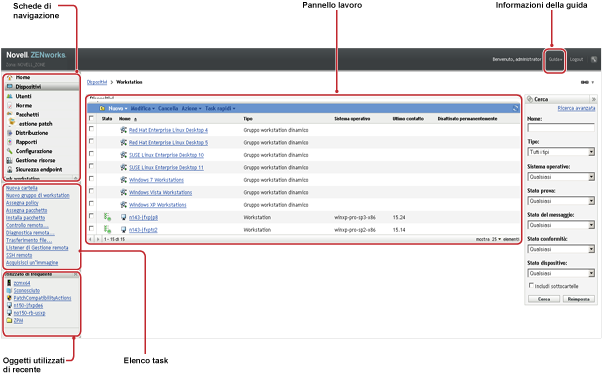602x376 pixels.
Task: Check the Windows 7 Workstations row
Action: [x=91, y=179]
